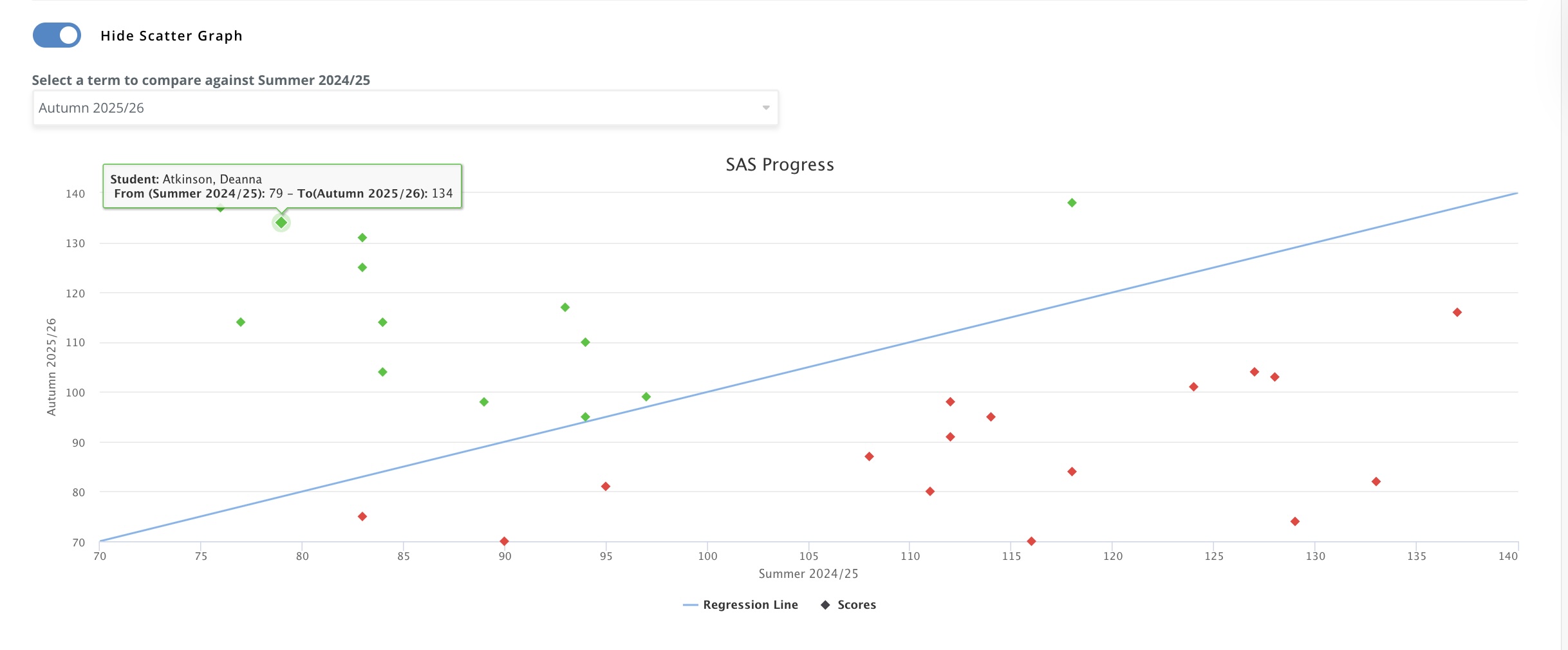Image resolution: width=1568 pixels, height=650 pixels.
Task: Pick the red point at Summer 129, Autumn 74
Action: click(1295, 521)
